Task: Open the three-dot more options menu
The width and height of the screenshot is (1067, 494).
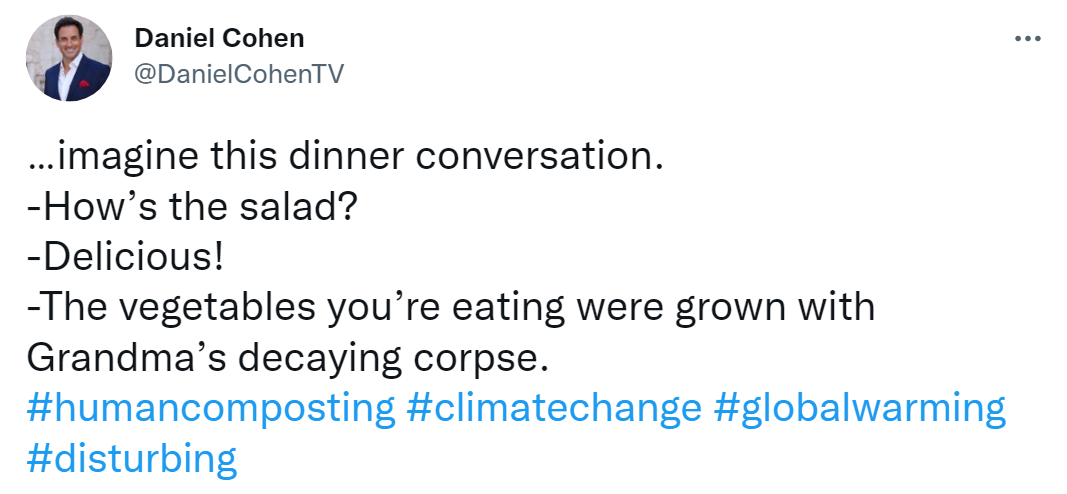Action: (1028, 39)
